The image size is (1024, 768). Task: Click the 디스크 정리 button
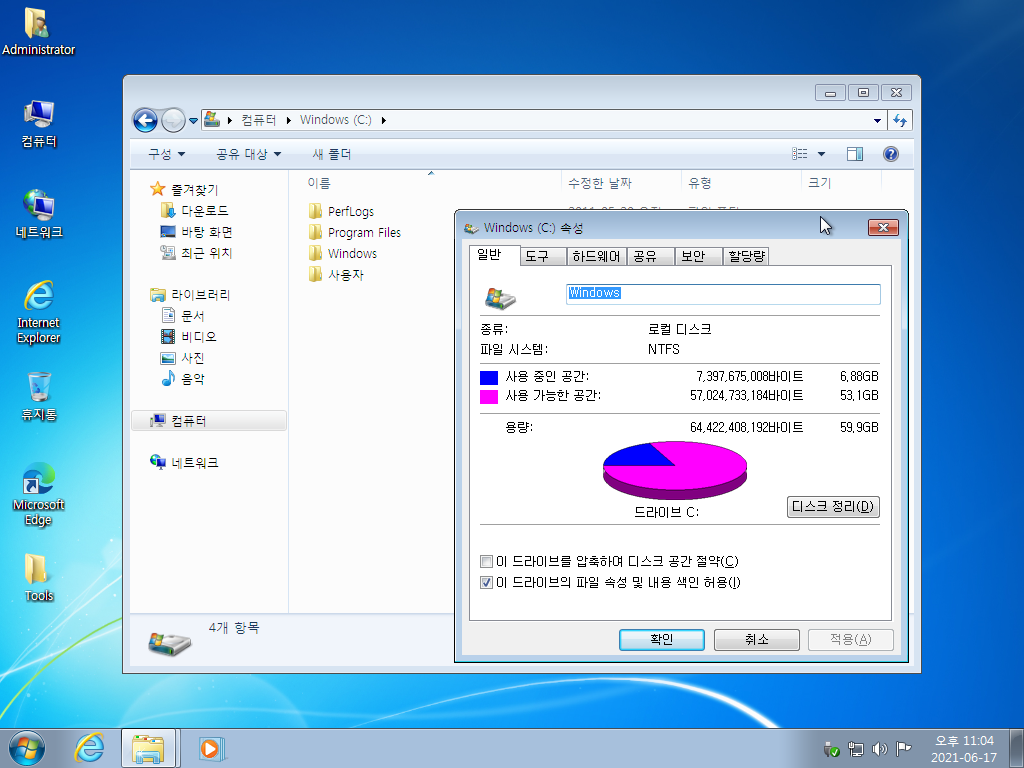tap(833, 507)
